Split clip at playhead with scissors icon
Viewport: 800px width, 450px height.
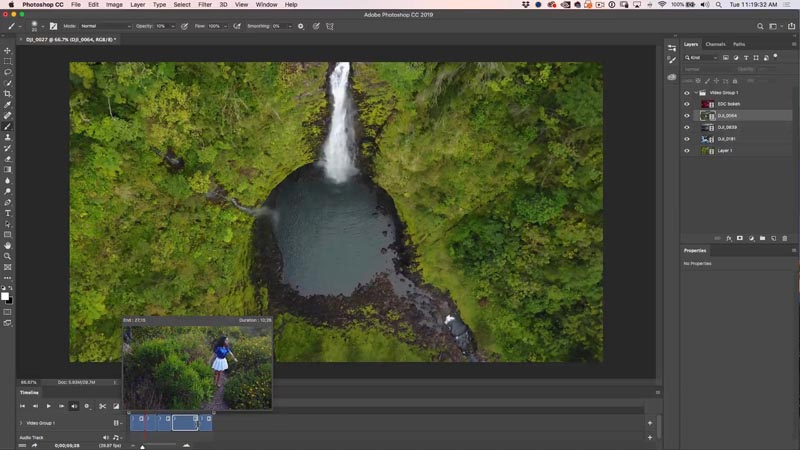tap(103, 406)
